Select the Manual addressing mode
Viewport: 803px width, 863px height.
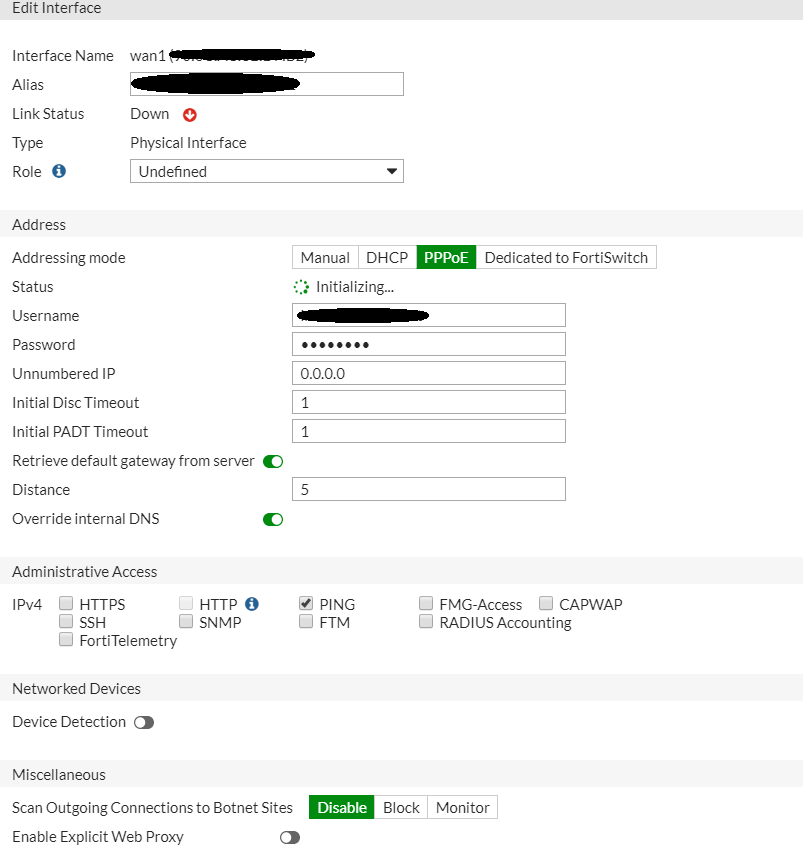click(x=325, y=258)
